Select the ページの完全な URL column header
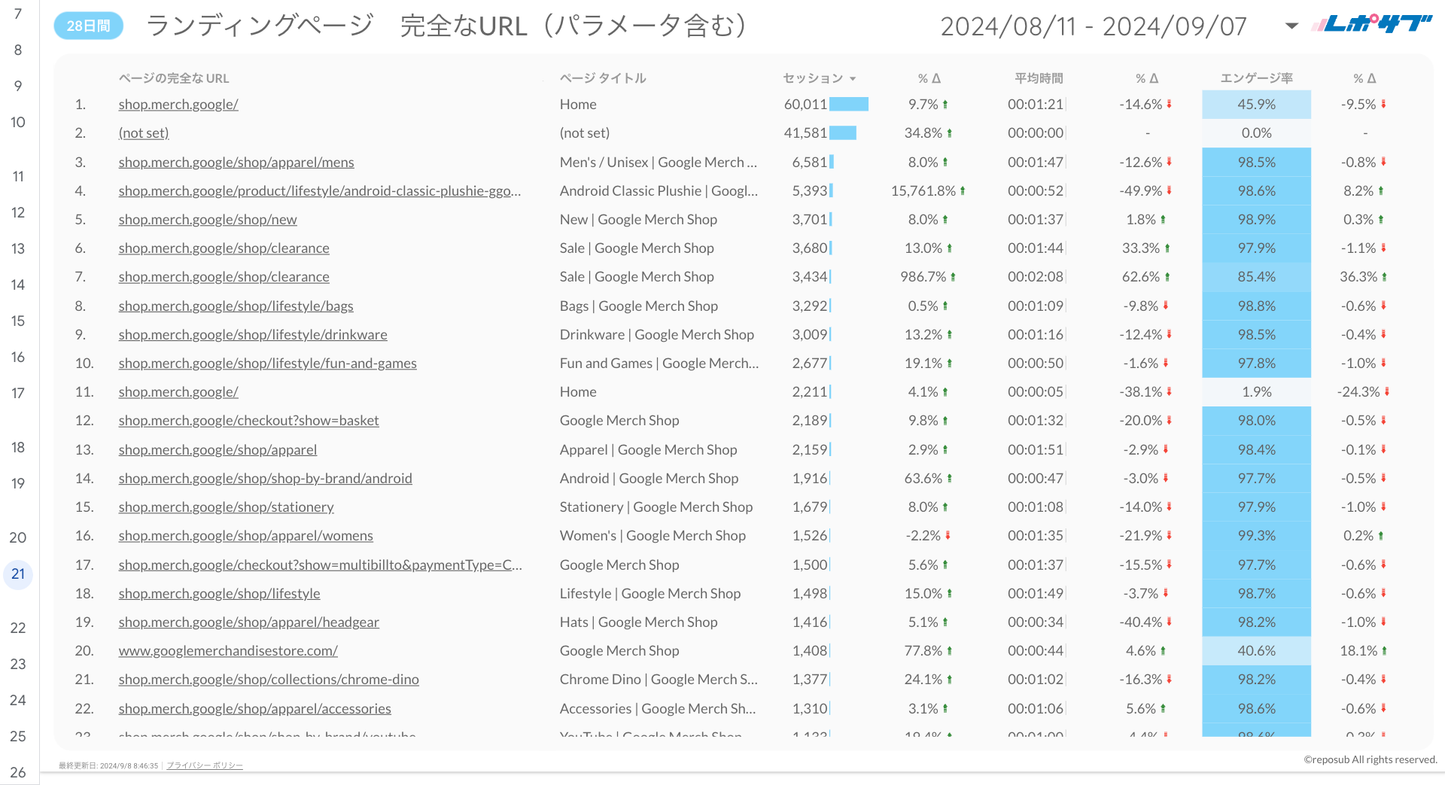 (173, 78)
